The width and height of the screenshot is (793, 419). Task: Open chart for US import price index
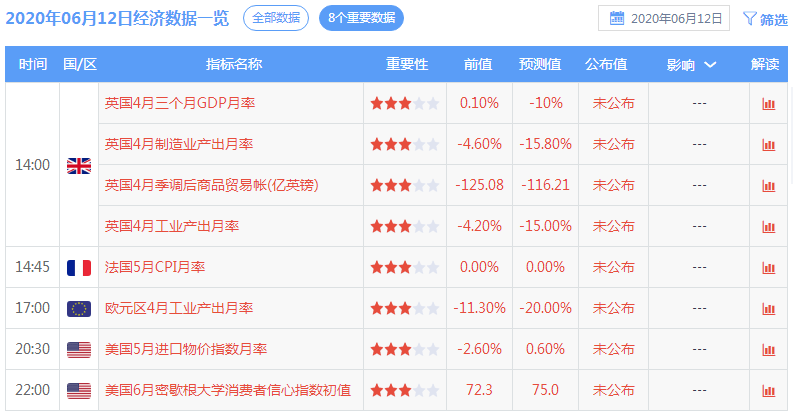[768, 349]
